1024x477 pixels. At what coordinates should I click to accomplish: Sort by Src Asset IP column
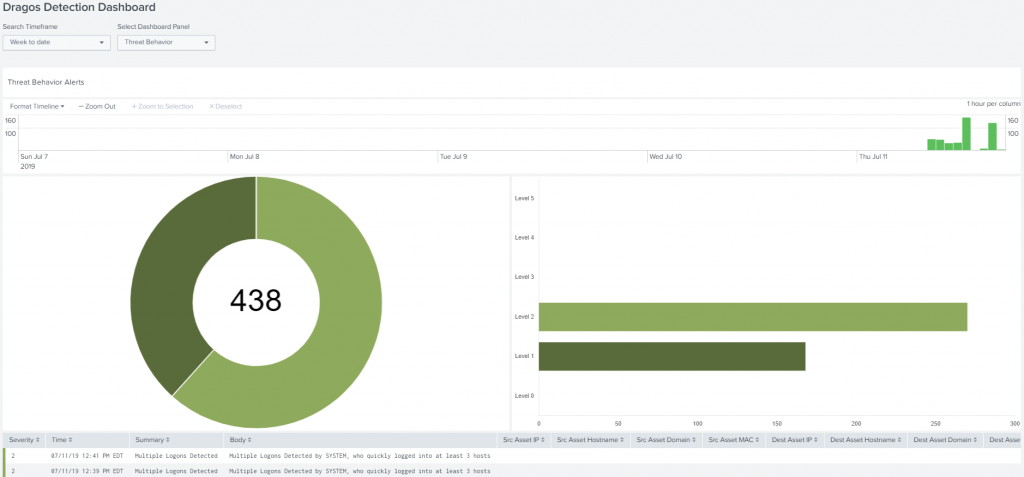(x=524, y=440)
